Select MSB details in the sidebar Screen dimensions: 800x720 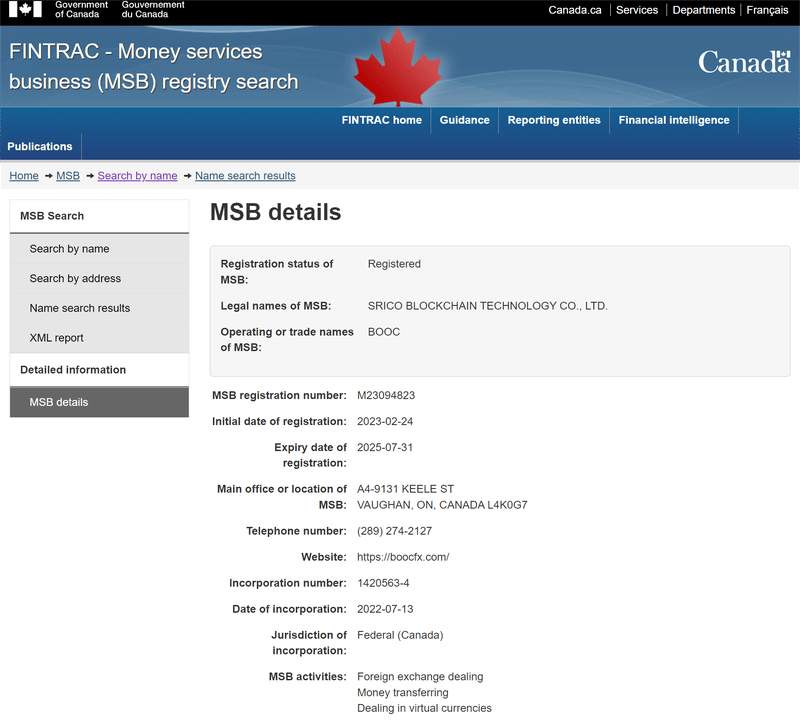[x=99, y=402]
